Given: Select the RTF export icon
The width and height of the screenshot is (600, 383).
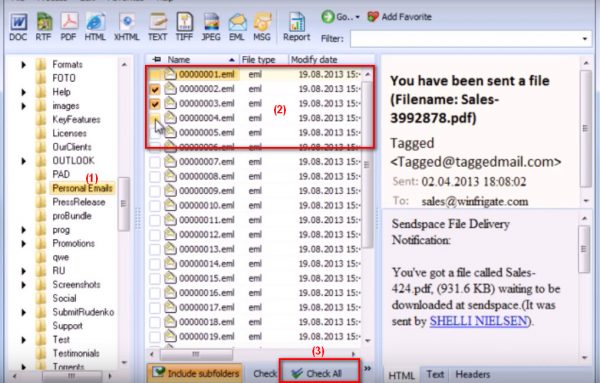Looking at the screenshot, I should point(44,27).
